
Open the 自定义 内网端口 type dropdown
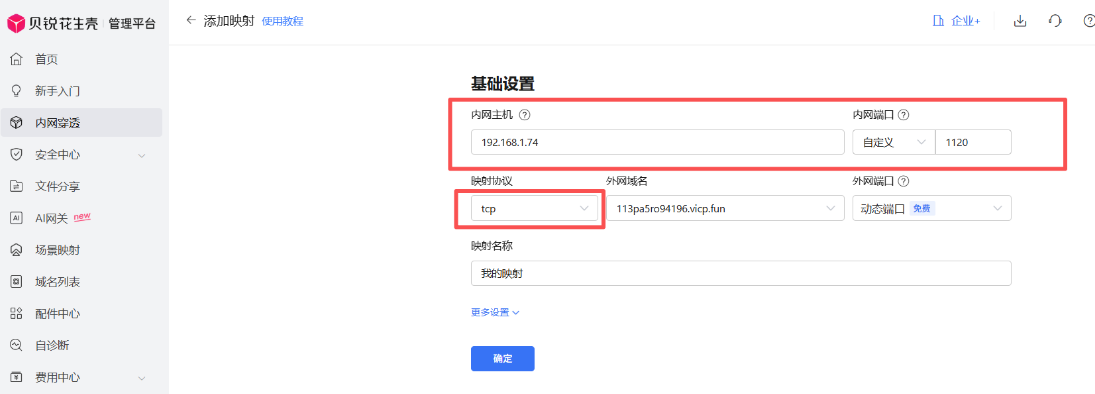click(894, 142)
